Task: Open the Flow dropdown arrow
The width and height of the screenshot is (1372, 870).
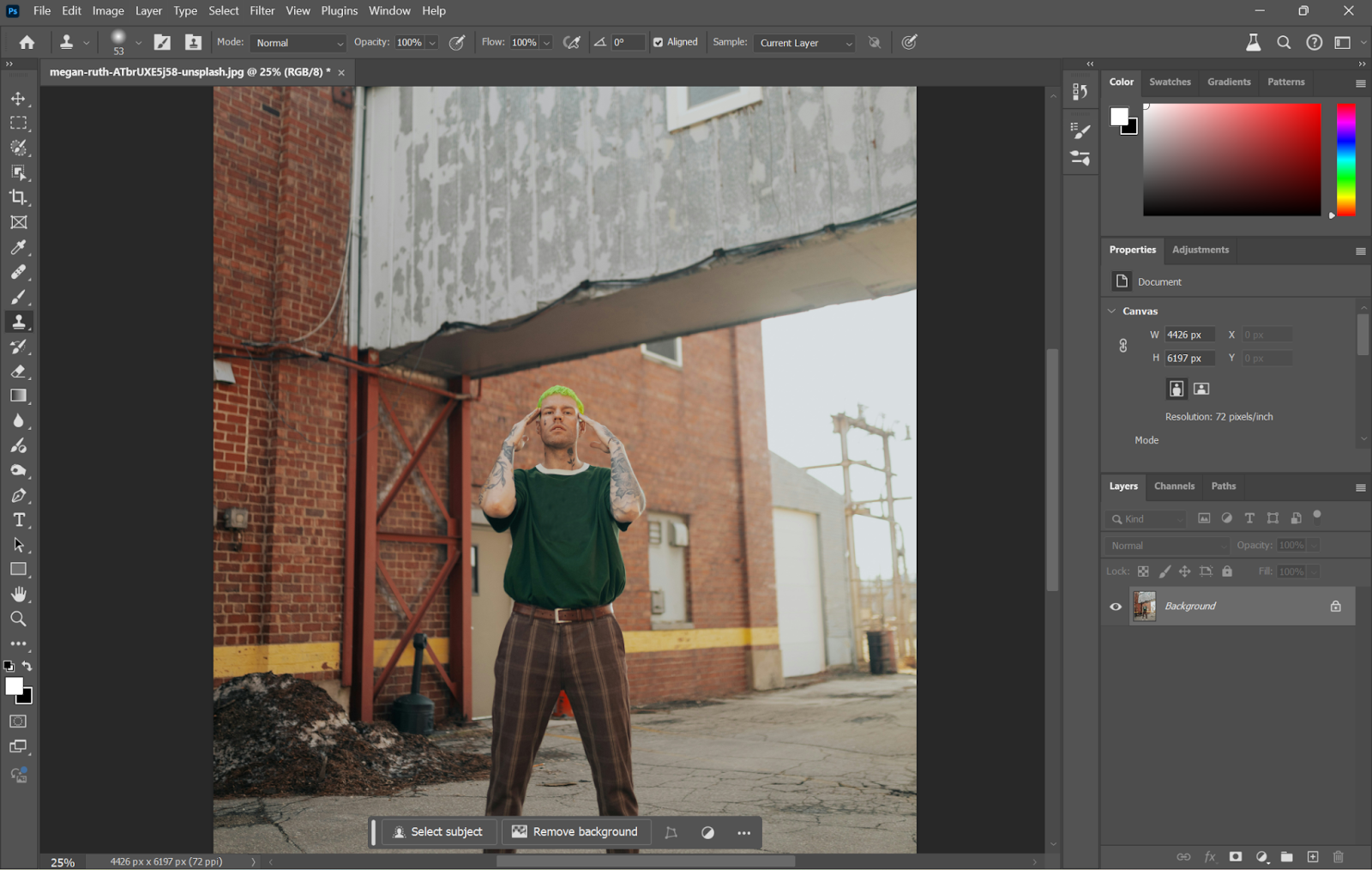Action: pyautogui.click(x=546, y=43)
